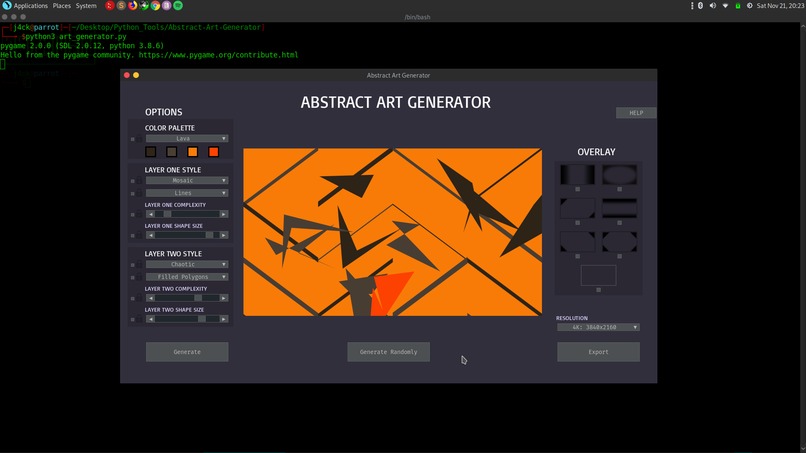
Task: Launch Firefox from the top panel
Action: 133,6
